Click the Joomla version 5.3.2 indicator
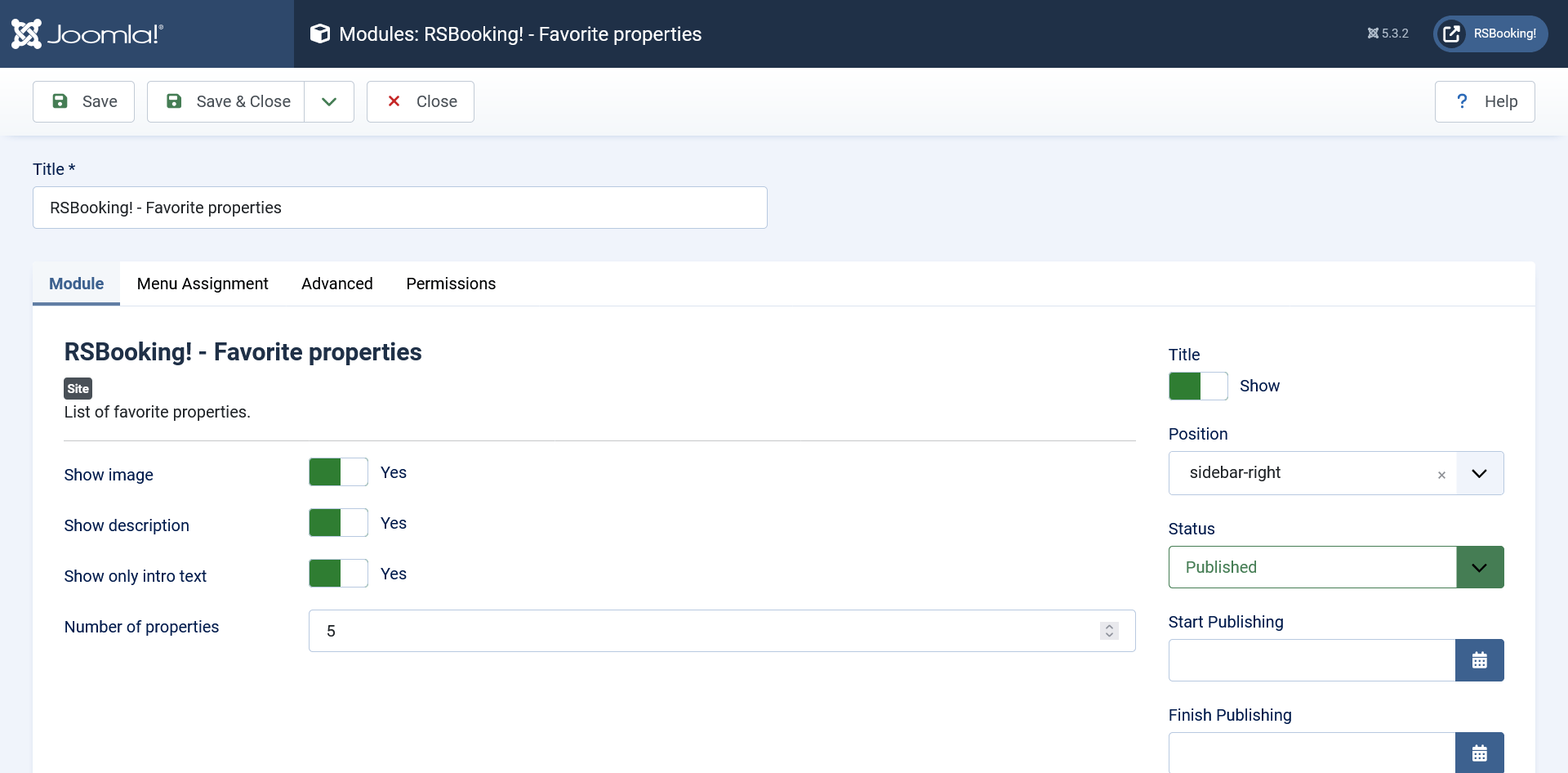Viewport: 1568px width, 773px height. pos(1388,34)
